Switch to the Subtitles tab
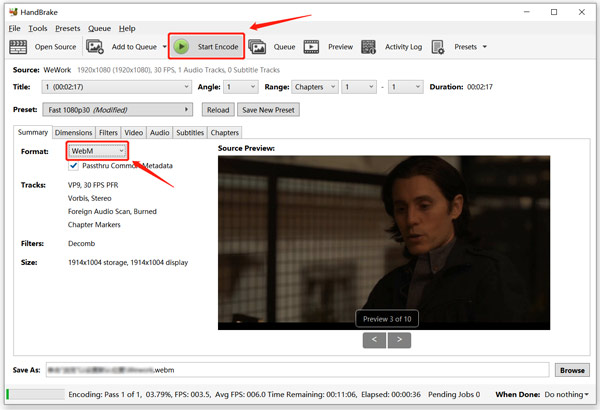The height and width of the screenshot is (410, 600). (190, 132)
